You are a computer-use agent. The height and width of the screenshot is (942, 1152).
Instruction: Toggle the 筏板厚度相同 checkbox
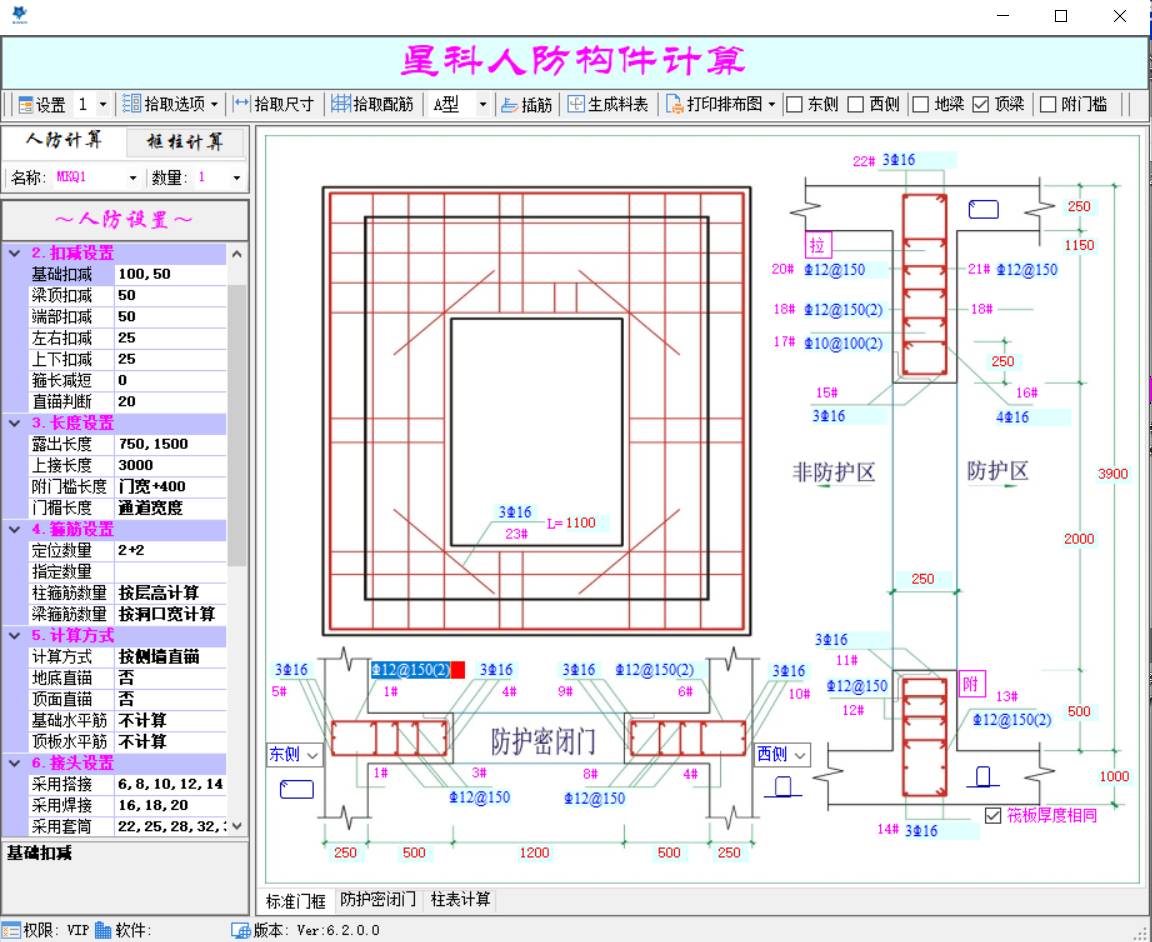coord(993,815)
